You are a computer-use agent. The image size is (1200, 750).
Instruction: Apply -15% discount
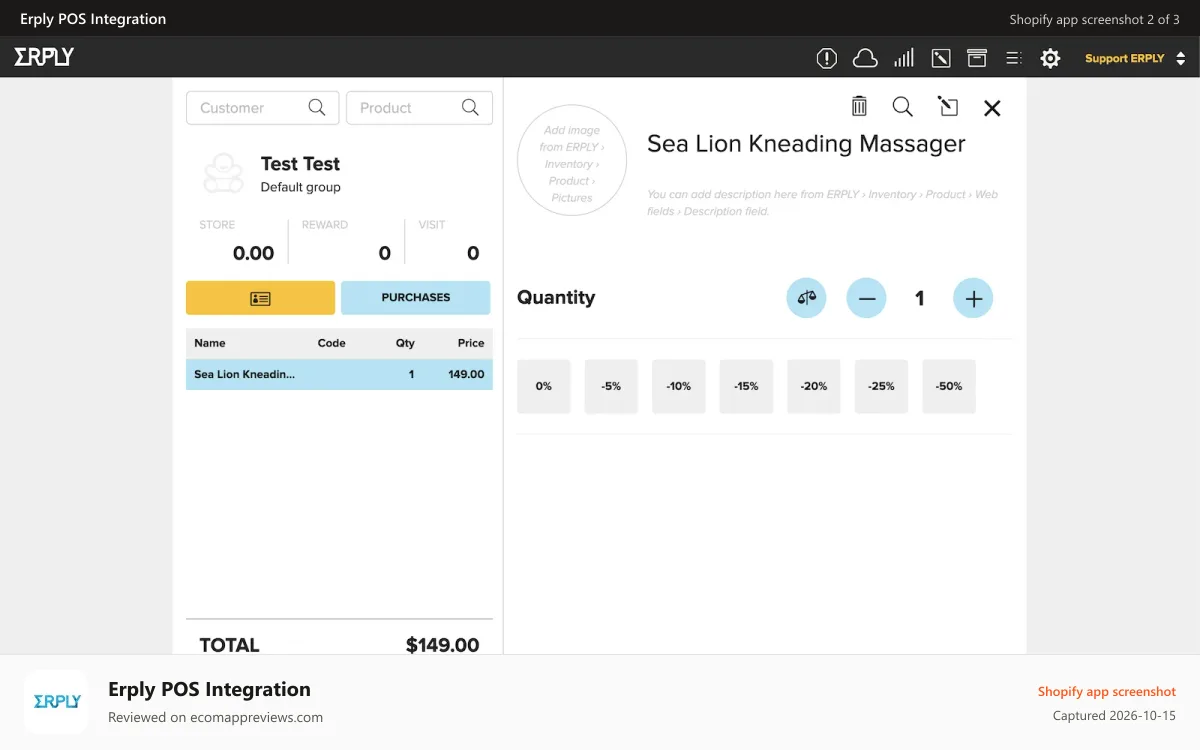(x=746, y=386)
